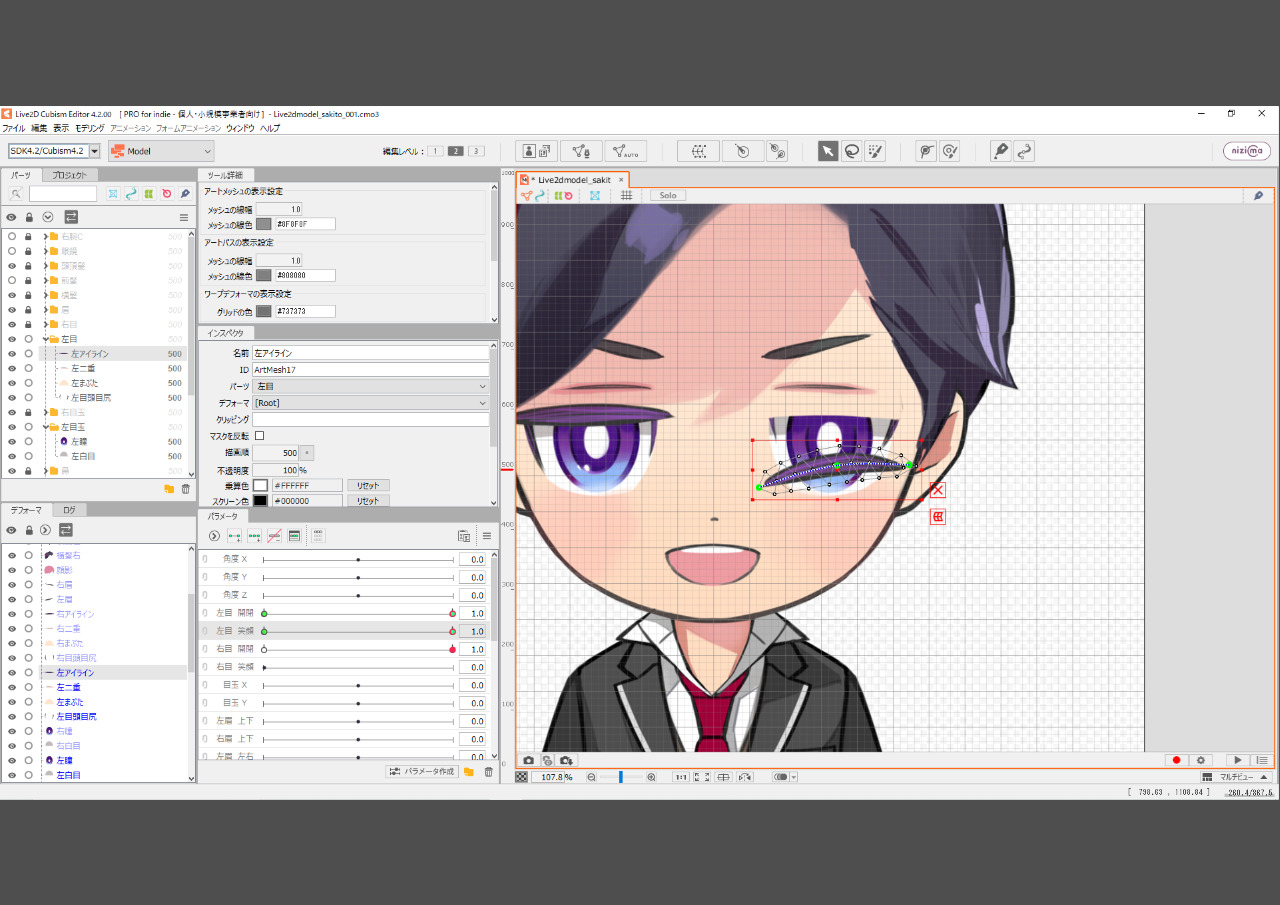Toggle the grid icon in canvas toolbar
1280x905 pixels.
click(x=626, y=195)
